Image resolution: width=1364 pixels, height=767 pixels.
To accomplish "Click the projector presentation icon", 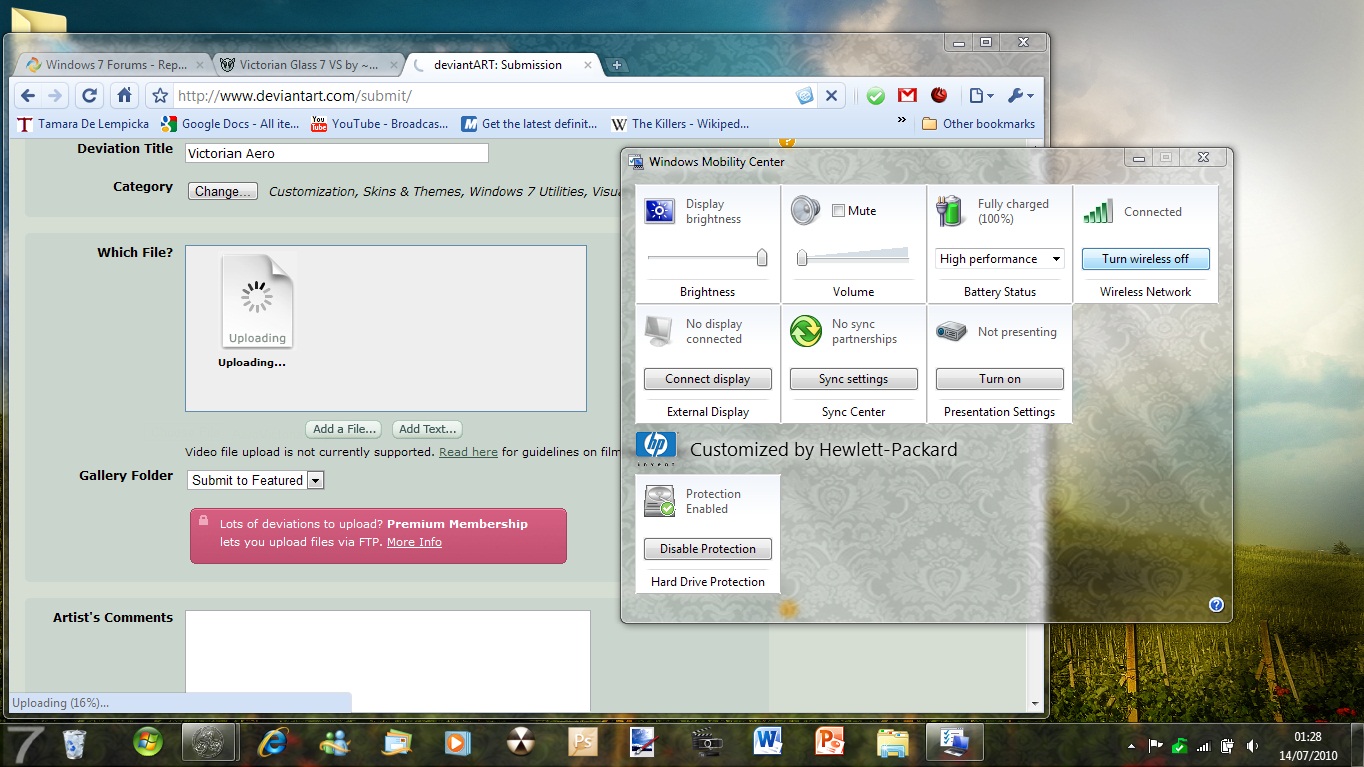I will coord(952,331).
